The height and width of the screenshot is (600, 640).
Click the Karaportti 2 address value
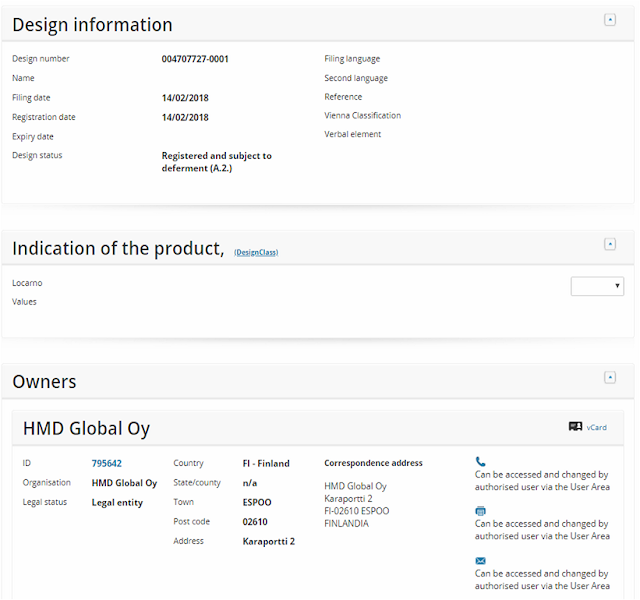[268, 542]
